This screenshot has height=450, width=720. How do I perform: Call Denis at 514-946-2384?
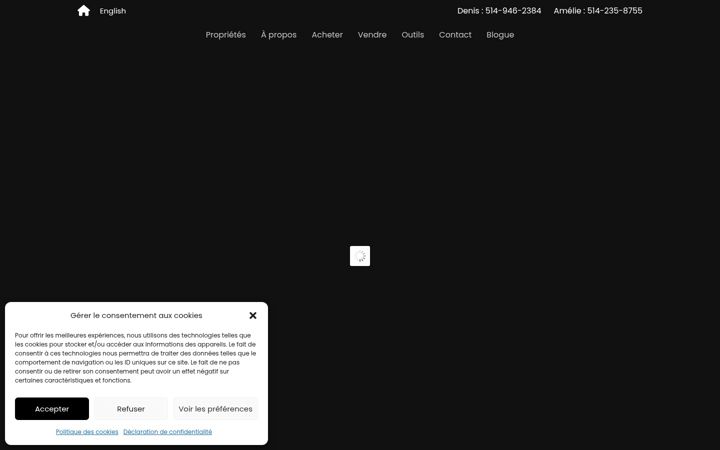499,11
